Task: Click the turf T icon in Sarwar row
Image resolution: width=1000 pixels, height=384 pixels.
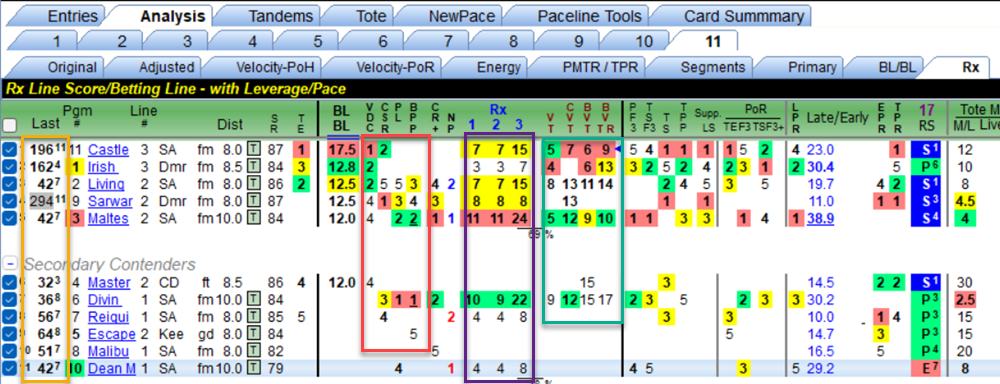Action: click(254, 202)
